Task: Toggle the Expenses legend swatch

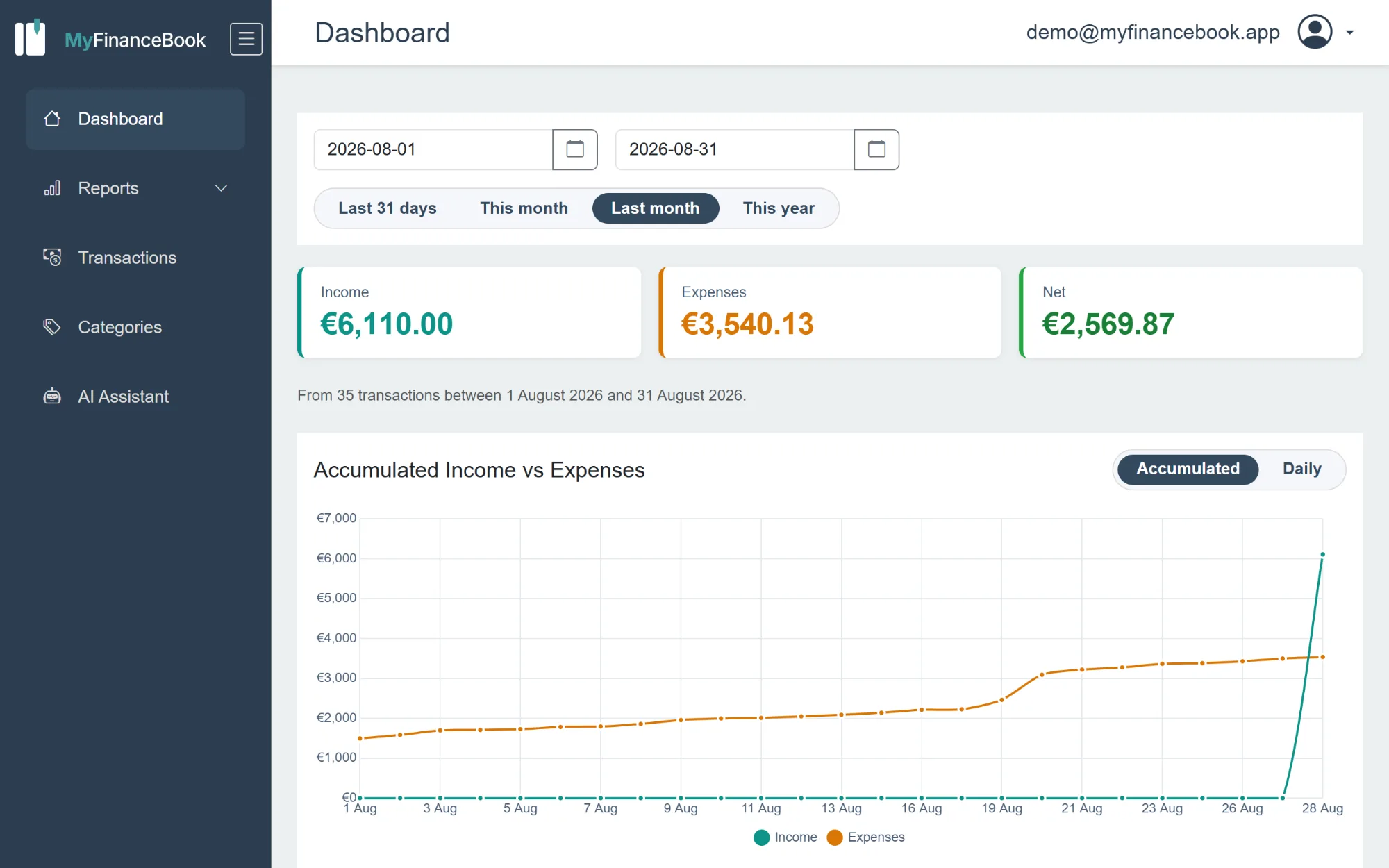Action: tap(835, 837)
